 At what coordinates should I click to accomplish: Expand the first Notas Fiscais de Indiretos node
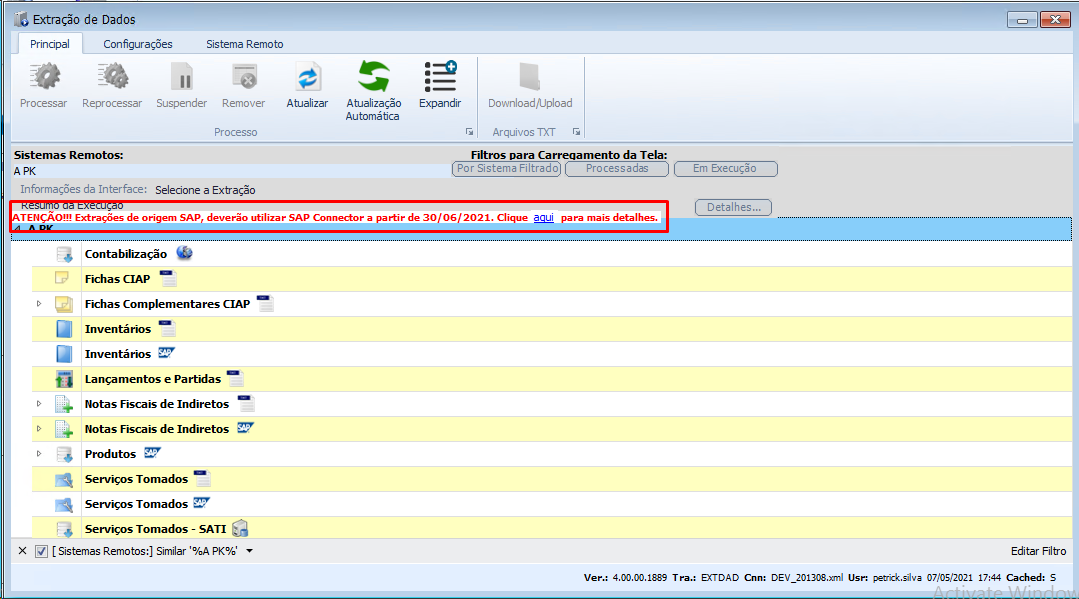click(39, 403)
